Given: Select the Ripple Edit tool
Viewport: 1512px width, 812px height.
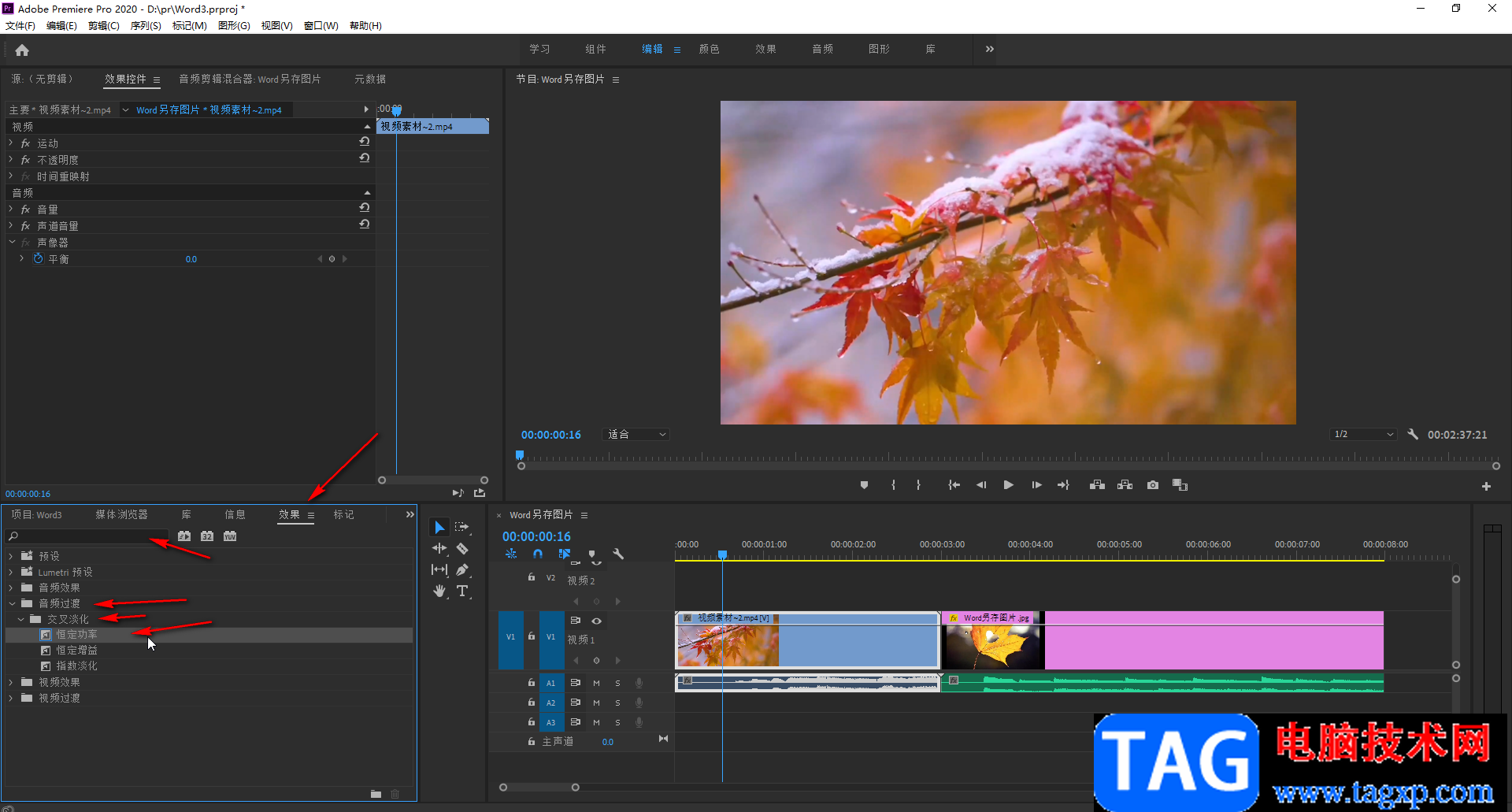Looking at the screenshot, I should 439,548.
